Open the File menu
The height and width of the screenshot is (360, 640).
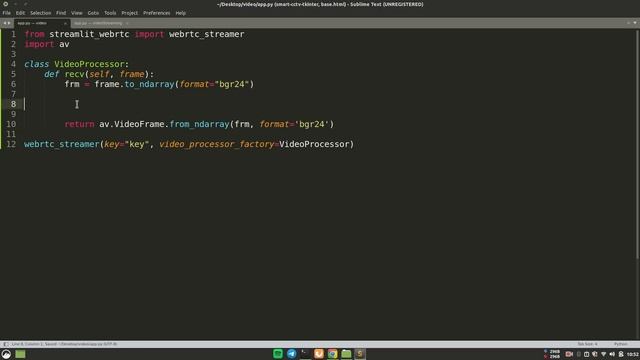(7, 13)
